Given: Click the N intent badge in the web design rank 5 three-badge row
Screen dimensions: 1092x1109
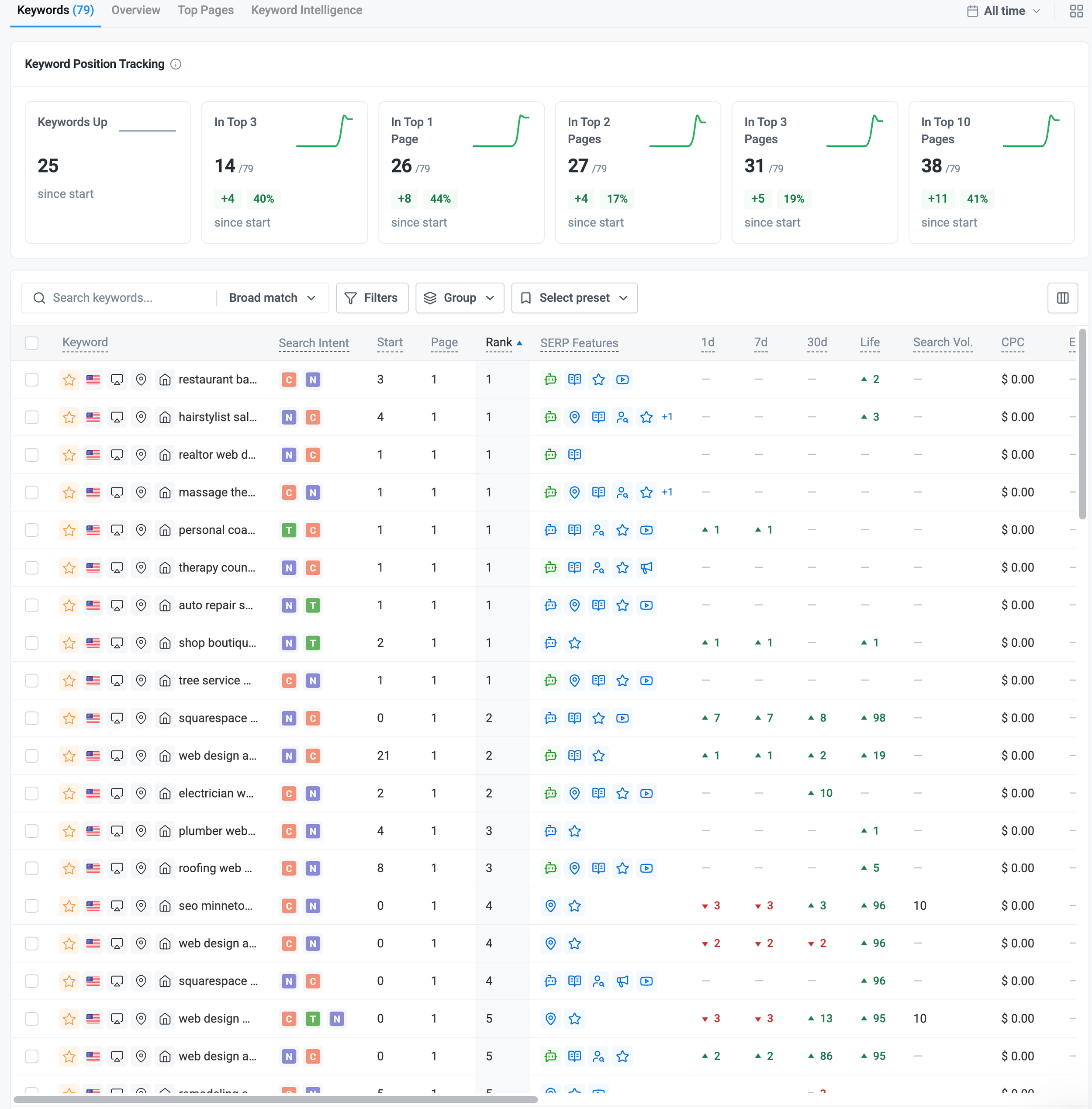Looking at the screenshot, I should [x=337, y=1019].
